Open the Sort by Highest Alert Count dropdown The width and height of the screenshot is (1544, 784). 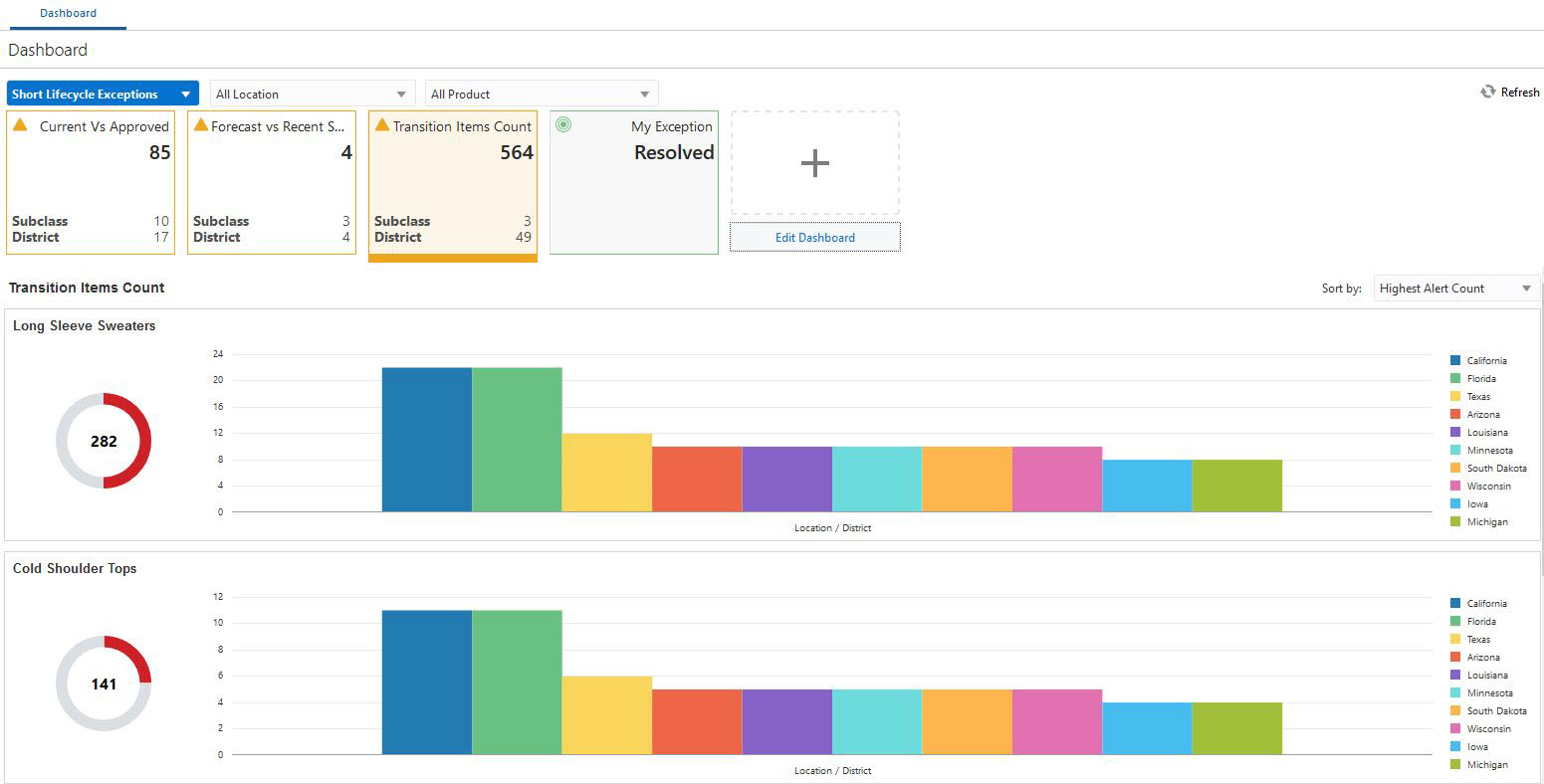click(1456, 289)
